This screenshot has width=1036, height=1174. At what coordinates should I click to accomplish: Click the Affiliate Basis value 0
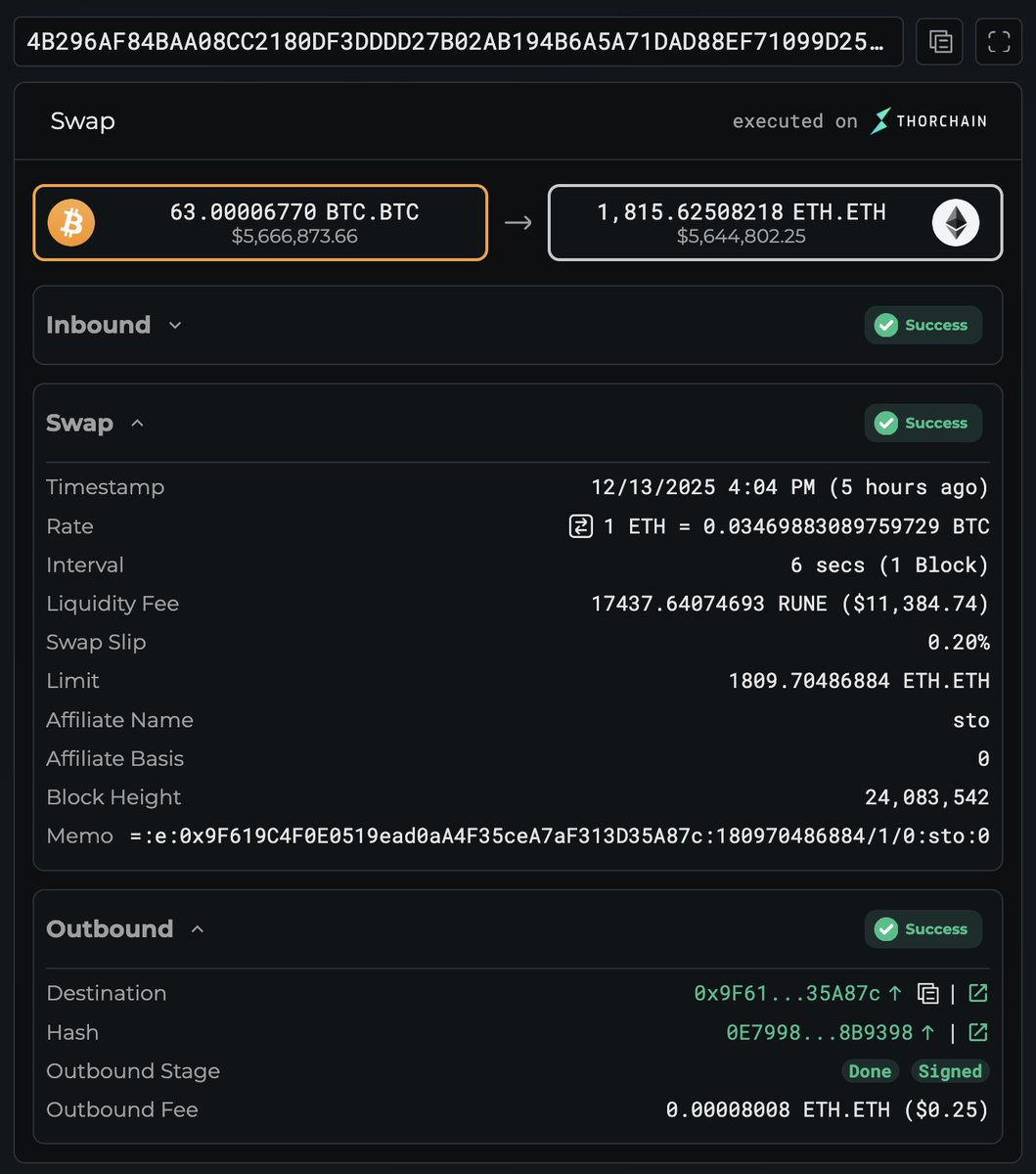[983, 759]
